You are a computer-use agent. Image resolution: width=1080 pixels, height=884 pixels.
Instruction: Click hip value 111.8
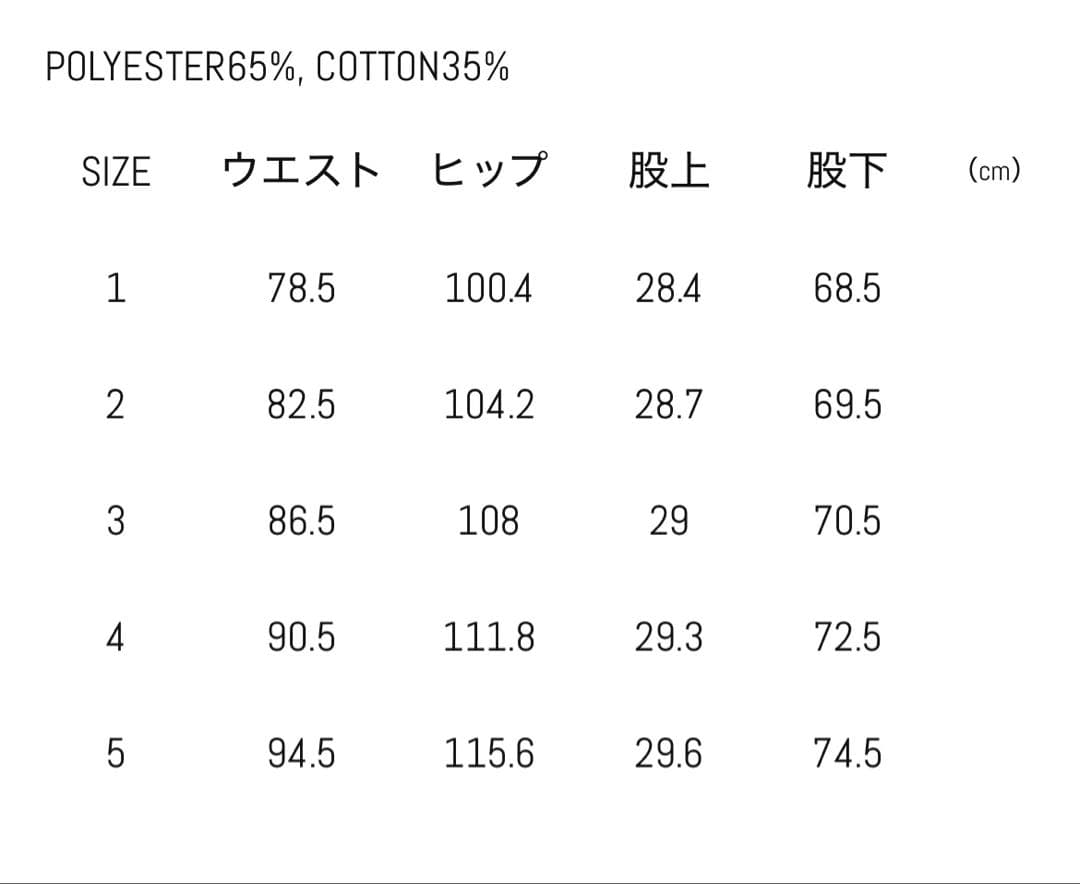point(489,637)
